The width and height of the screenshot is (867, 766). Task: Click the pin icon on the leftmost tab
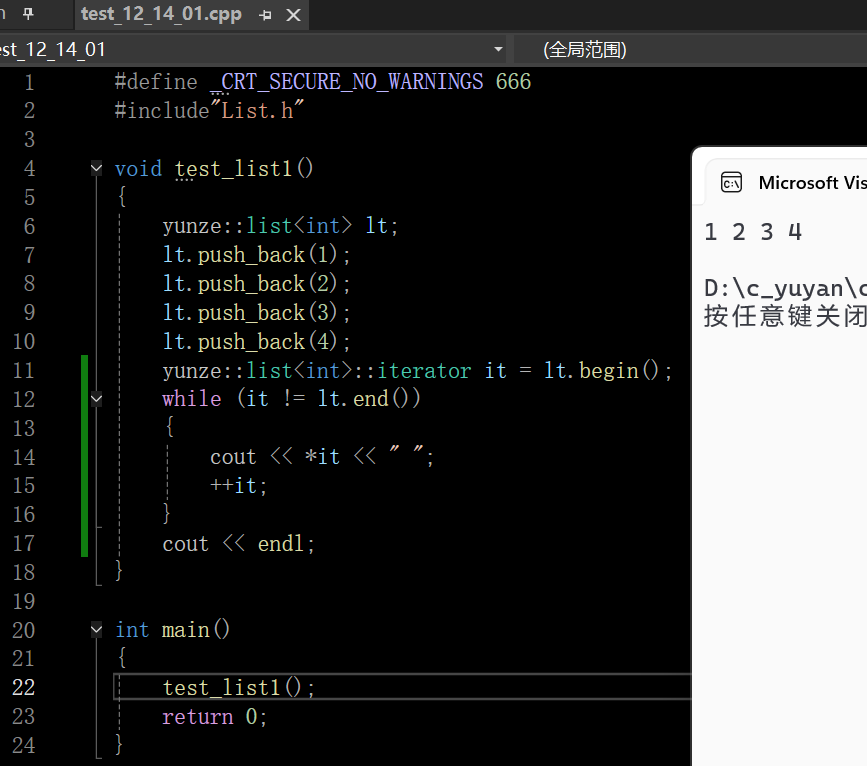28,14
